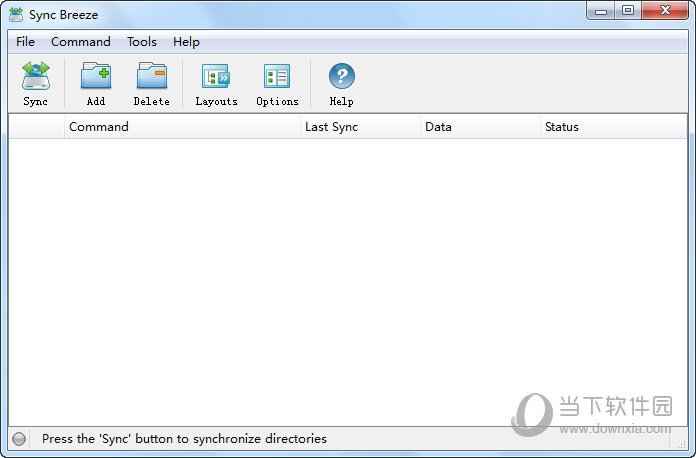Open the File menu
The height and width of the screenshot is (458, 696).
25,42
